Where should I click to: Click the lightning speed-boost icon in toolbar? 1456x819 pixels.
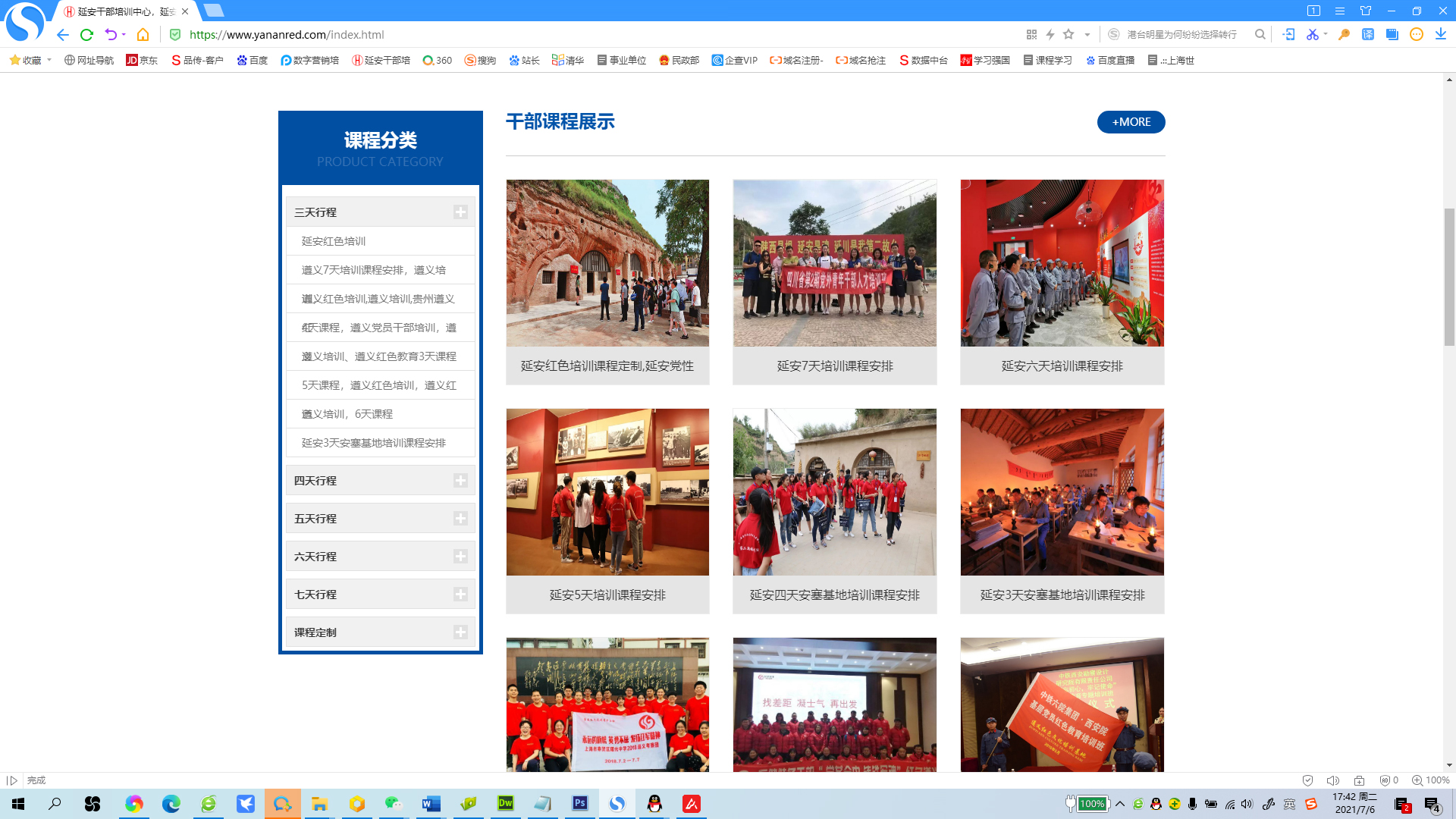(1050, 35)
